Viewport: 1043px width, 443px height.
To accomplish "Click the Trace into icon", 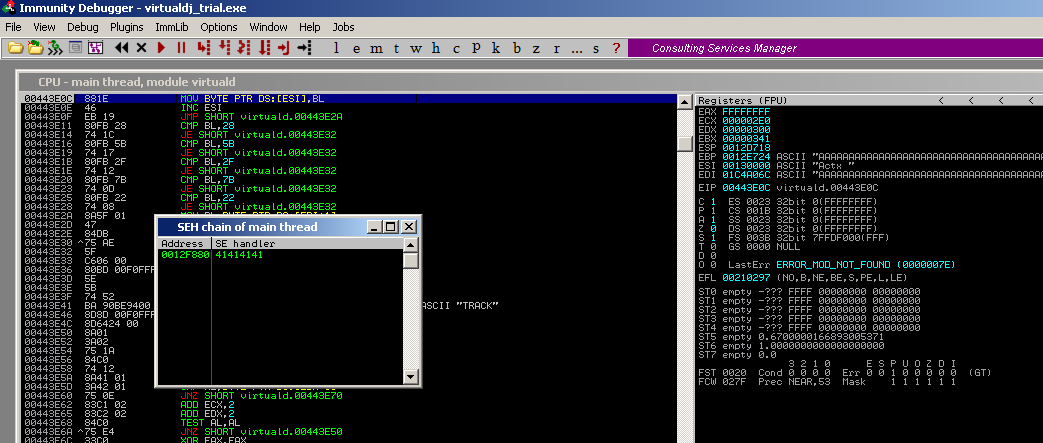I will click(x=244, y=47).
